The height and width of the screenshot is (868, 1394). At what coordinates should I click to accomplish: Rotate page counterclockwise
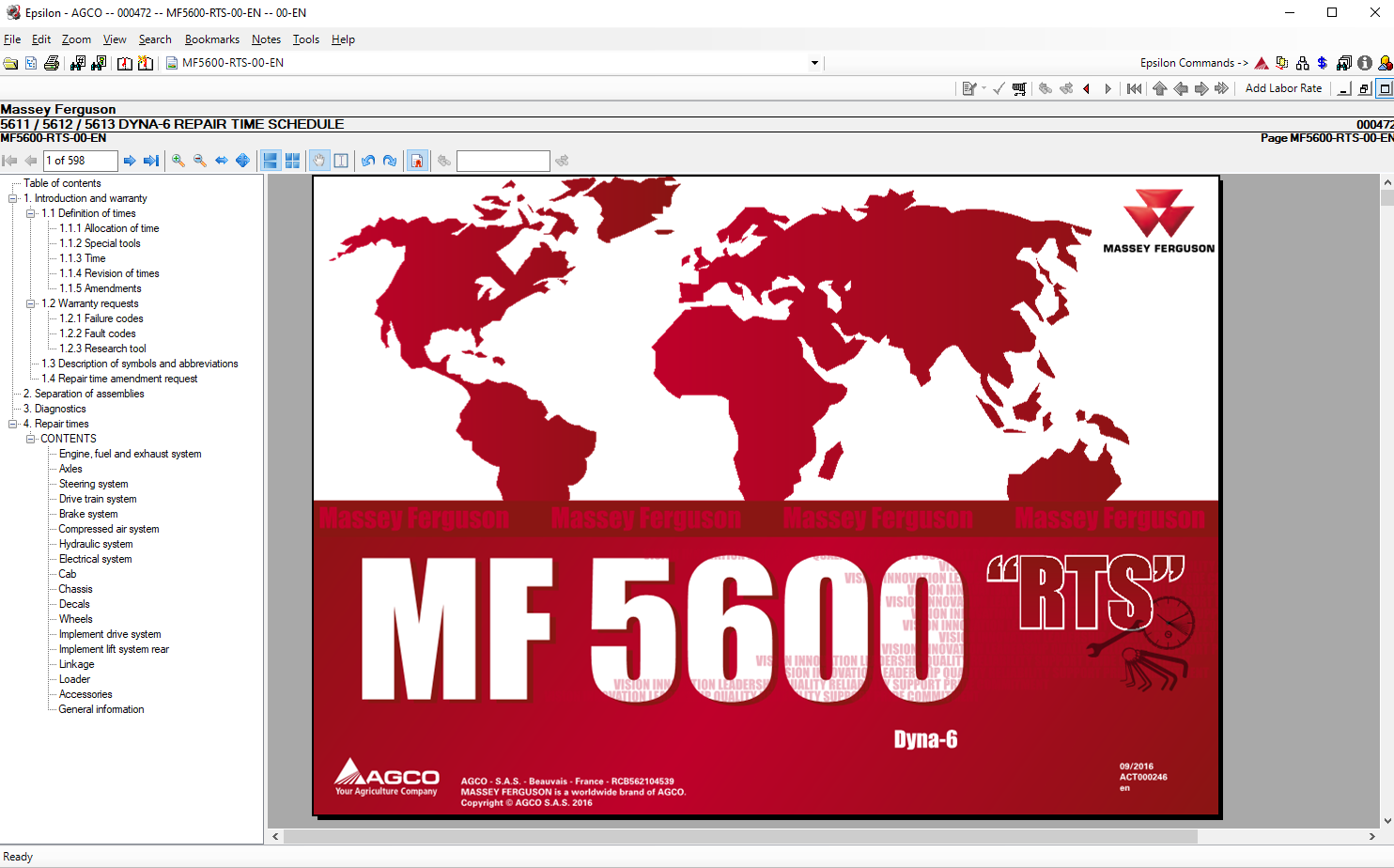click(368, 161)
